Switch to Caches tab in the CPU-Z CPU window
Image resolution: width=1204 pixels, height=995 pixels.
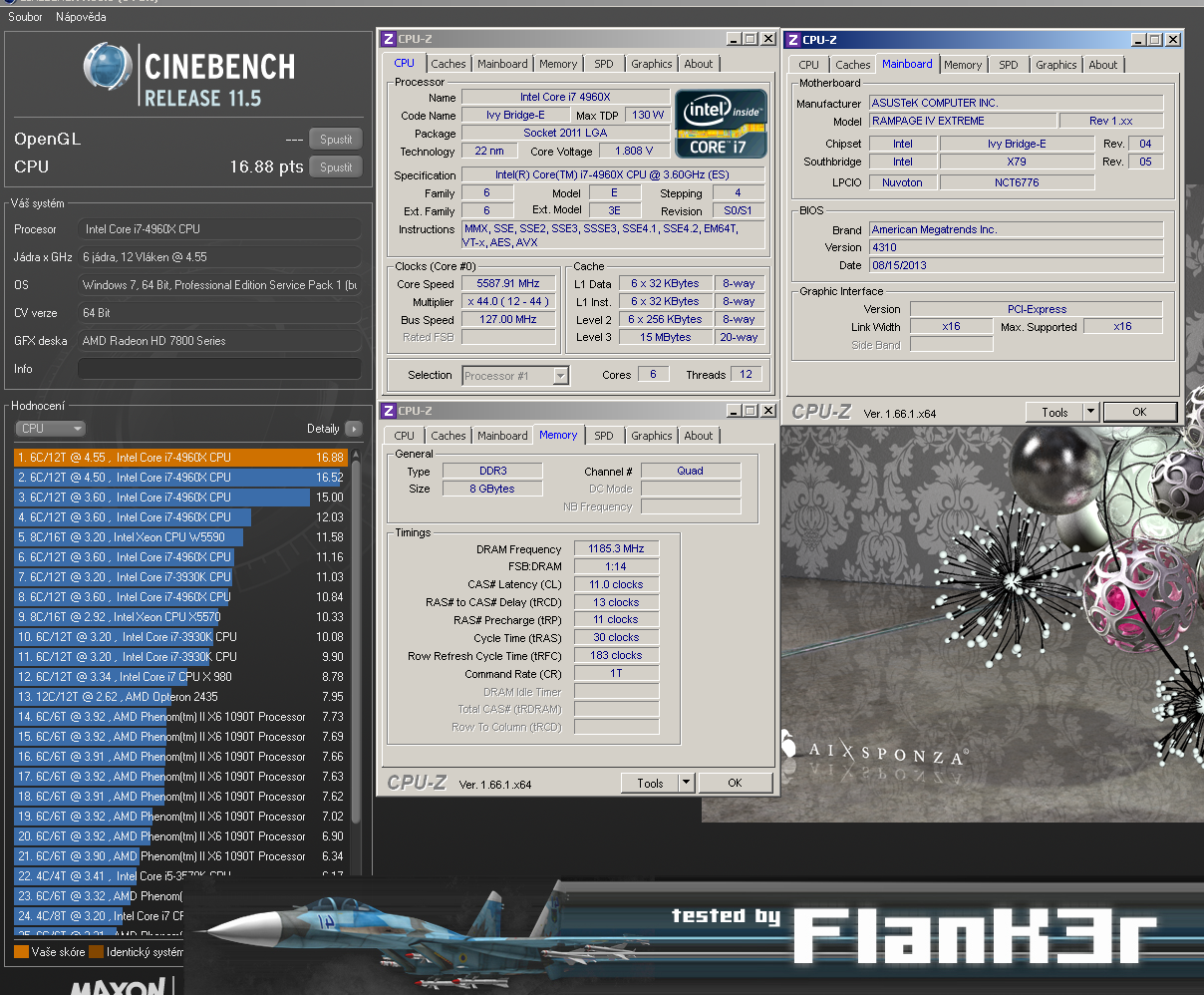tap(449, 64)
